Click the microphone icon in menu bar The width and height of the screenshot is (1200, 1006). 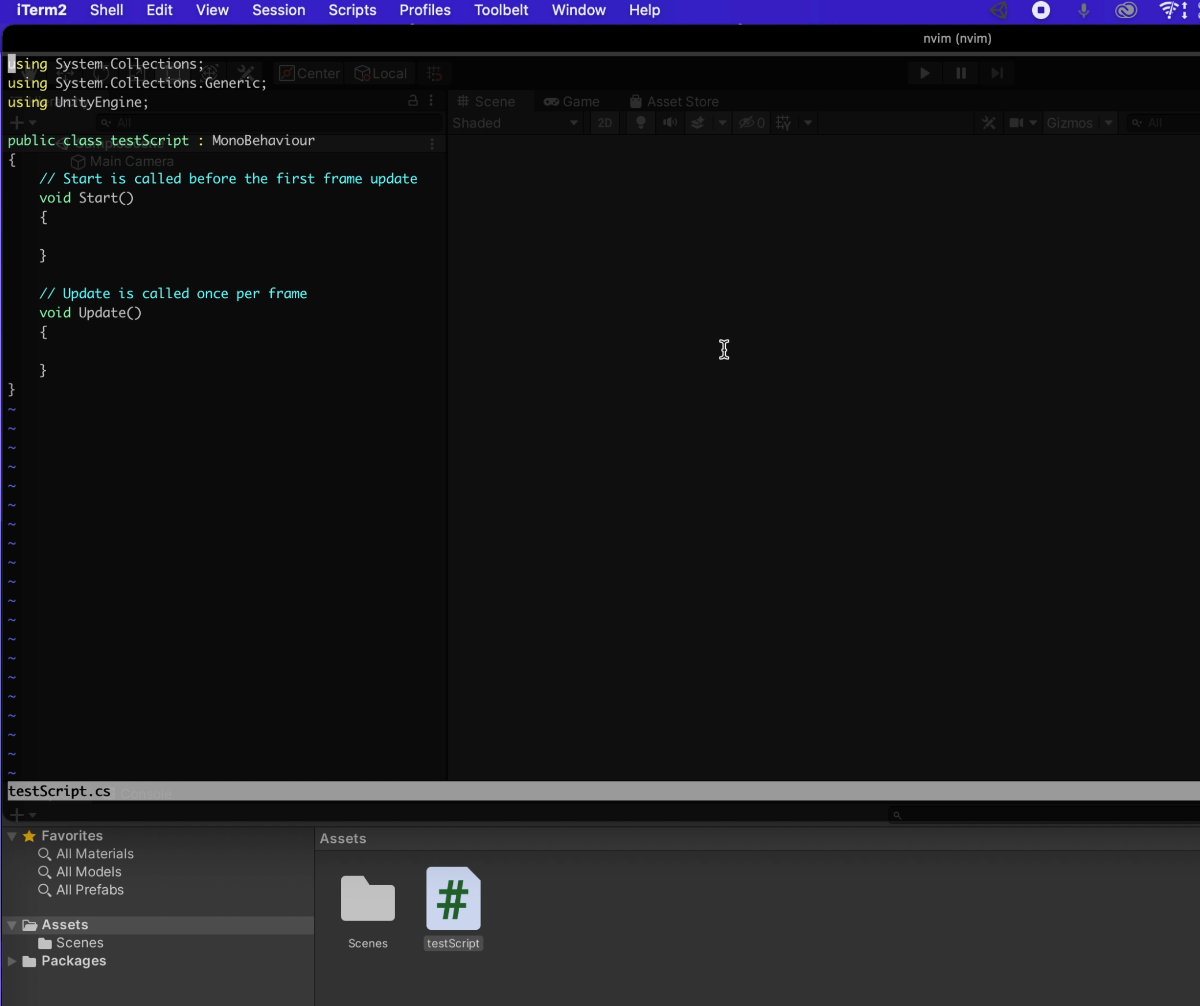coord(1083,10)
